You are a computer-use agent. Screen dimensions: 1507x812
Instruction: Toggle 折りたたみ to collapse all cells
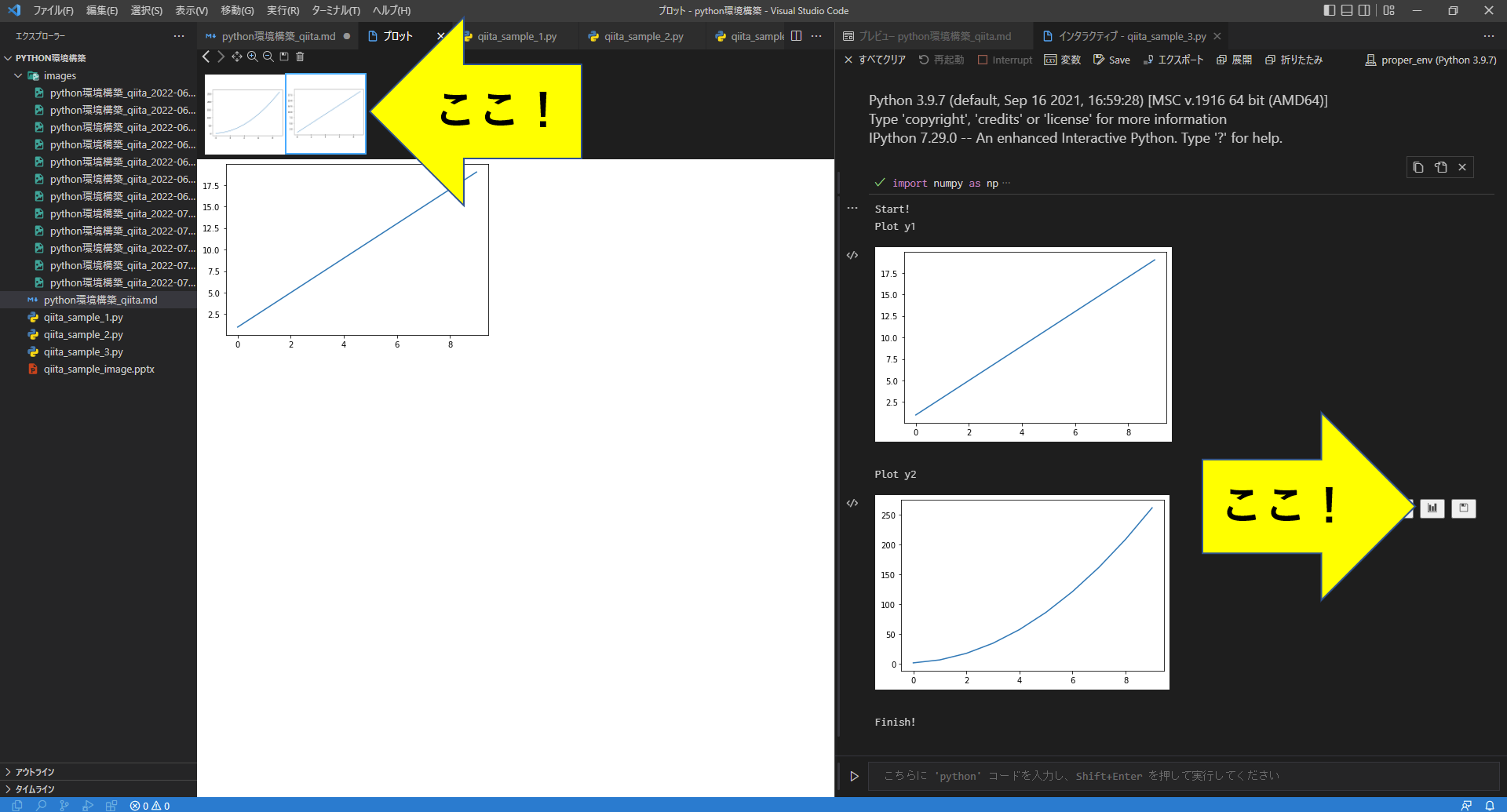coord(1294,60)
